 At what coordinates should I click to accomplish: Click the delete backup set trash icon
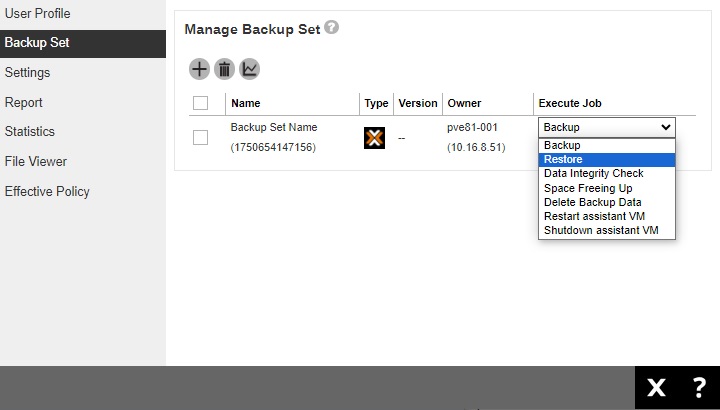[224, 69]
